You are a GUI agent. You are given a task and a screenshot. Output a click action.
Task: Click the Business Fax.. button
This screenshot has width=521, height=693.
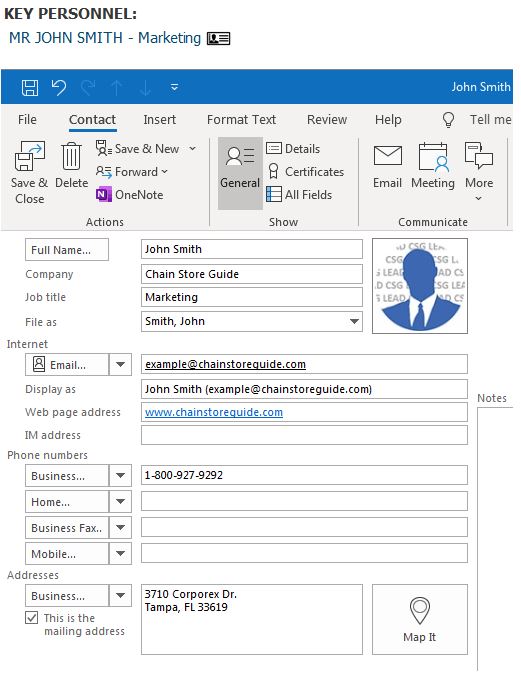coord(67,528)
